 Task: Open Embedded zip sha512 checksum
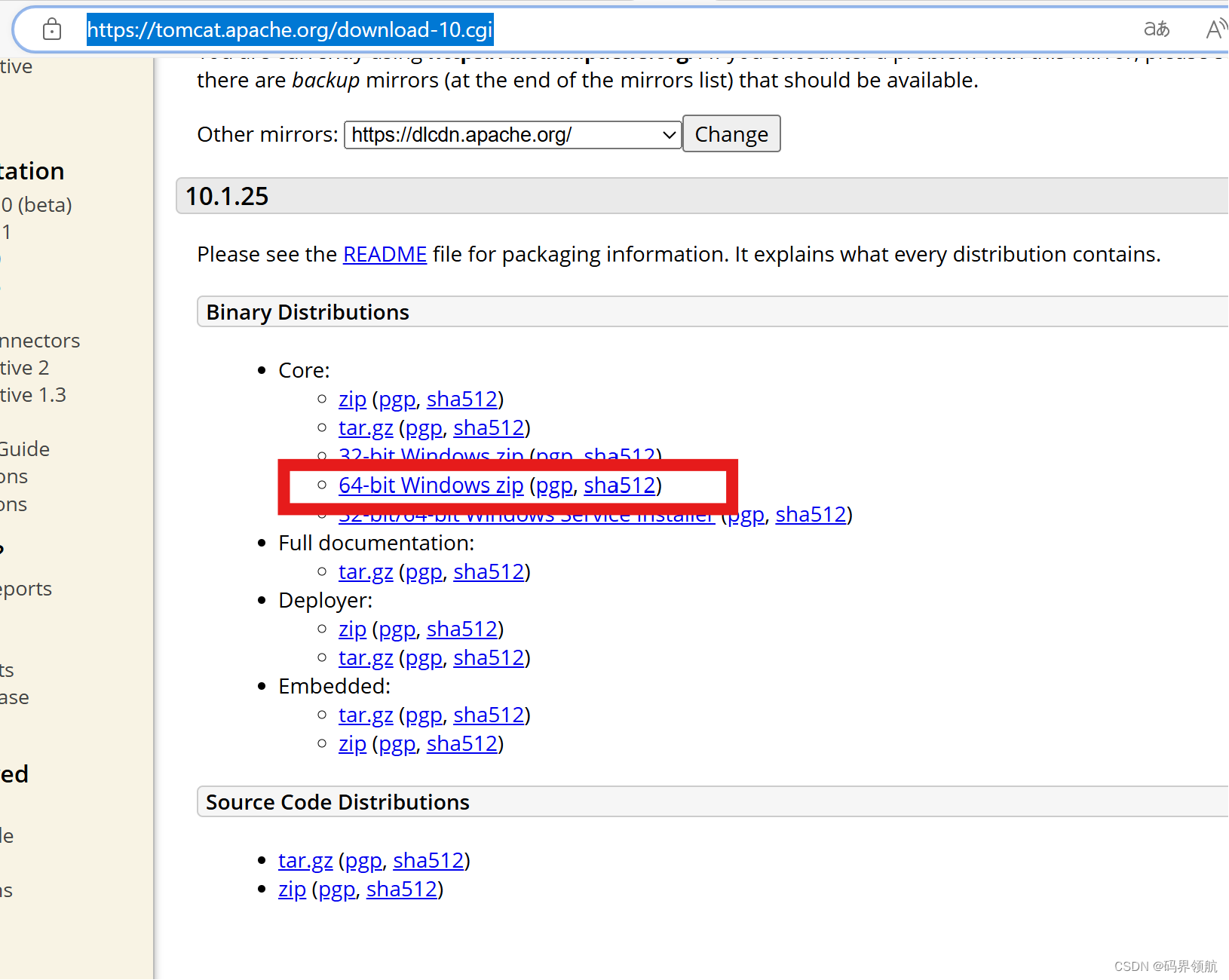(462, 743)
